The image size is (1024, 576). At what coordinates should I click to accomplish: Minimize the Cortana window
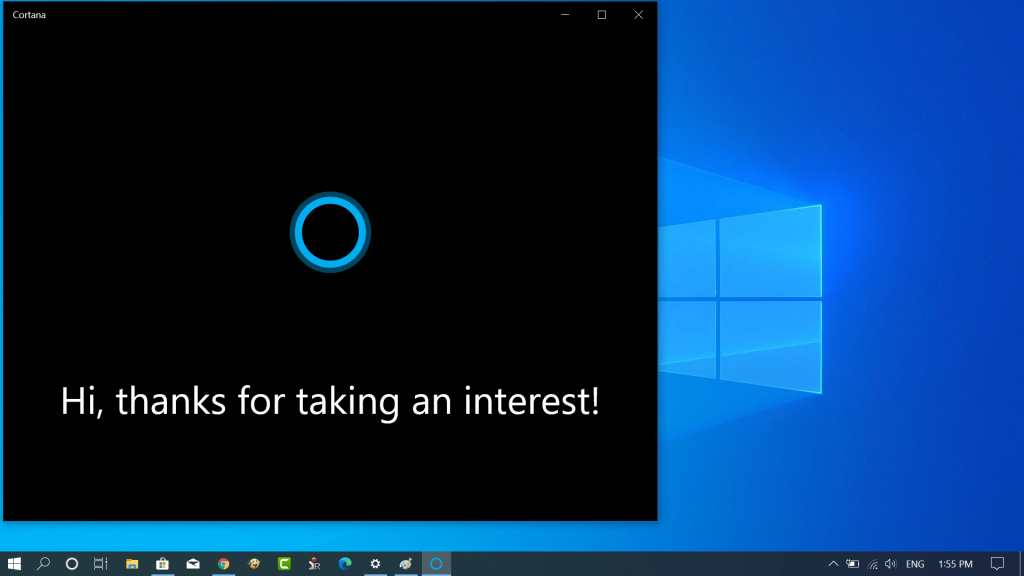565,14
